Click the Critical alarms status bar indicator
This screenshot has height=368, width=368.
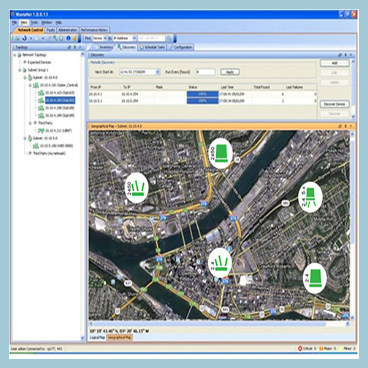(307, 349)
